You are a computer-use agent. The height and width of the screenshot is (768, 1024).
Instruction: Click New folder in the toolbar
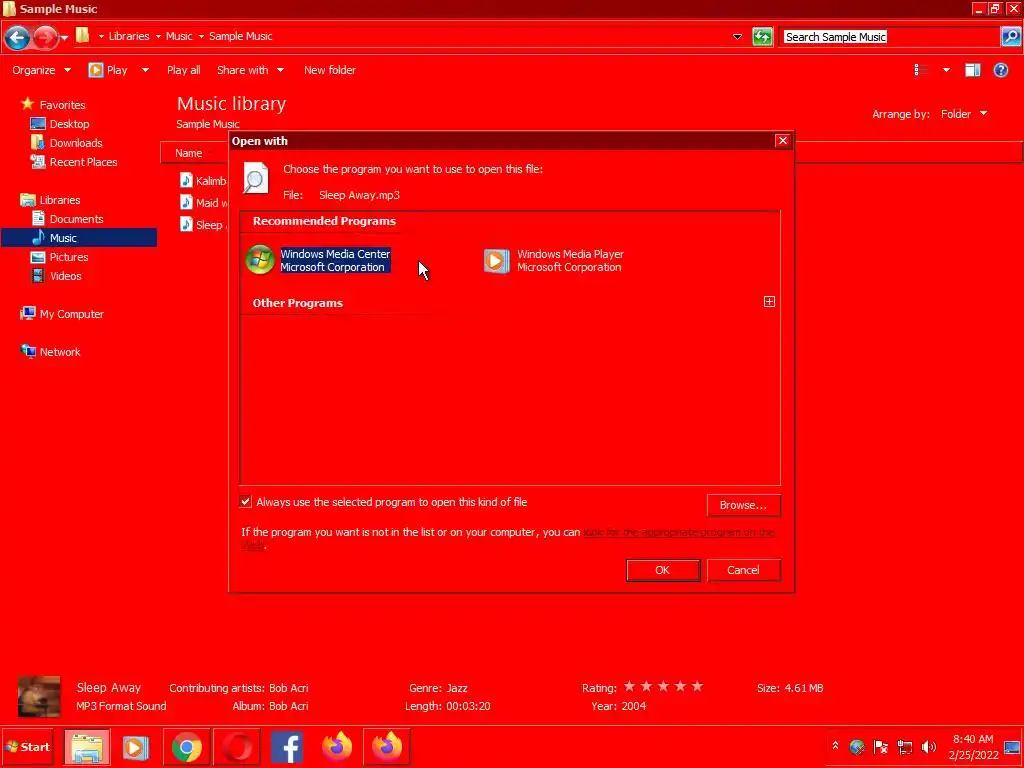330,70
